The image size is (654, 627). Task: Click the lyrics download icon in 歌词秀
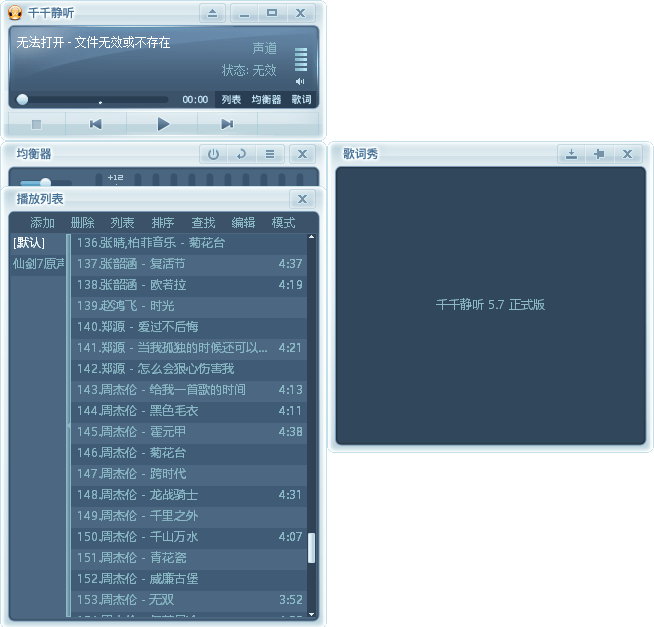pyautogui.click(x=571, y=154)
